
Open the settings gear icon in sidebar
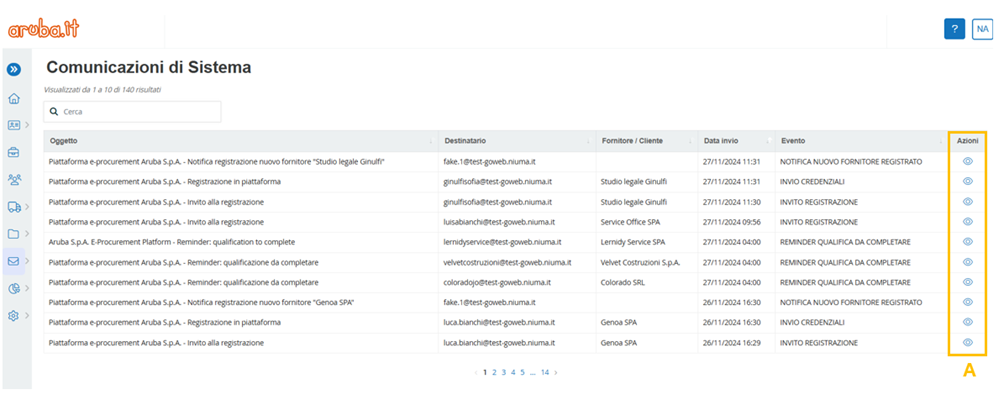[13, 316]
